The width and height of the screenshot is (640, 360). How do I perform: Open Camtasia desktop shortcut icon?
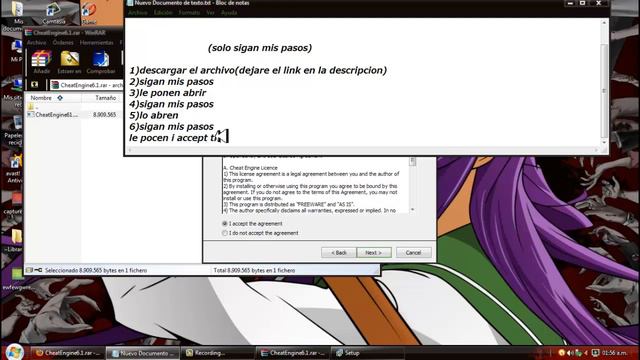tap(53, 13)
